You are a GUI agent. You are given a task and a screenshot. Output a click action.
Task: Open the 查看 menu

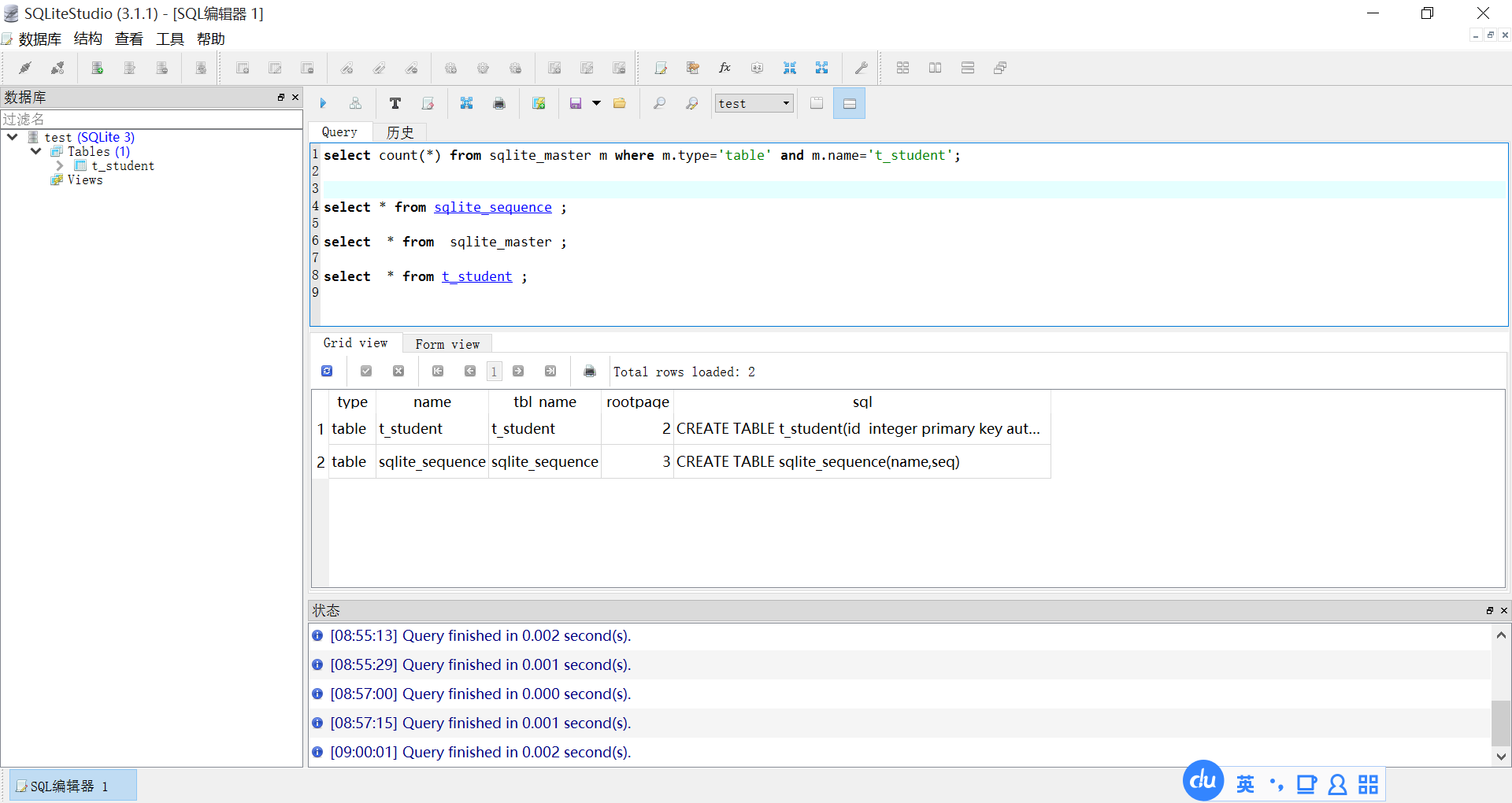[x=129, y=39]
